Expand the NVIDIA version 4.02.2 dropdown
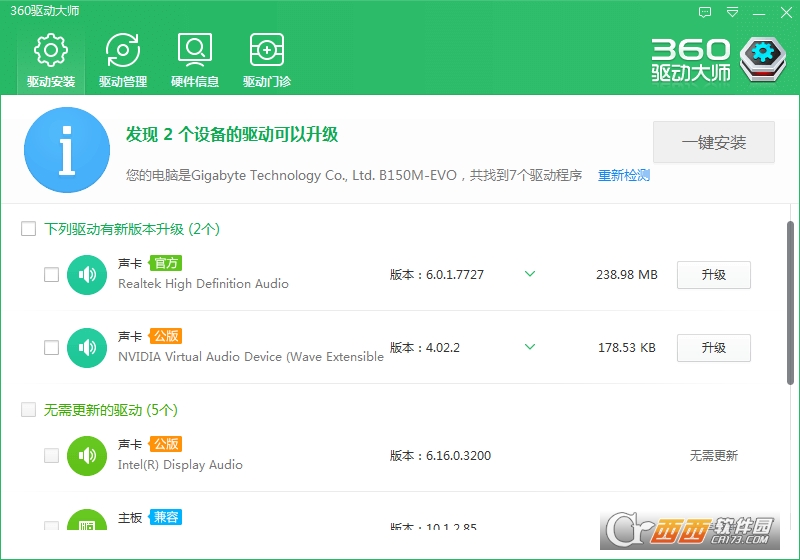 pos(530,347)
